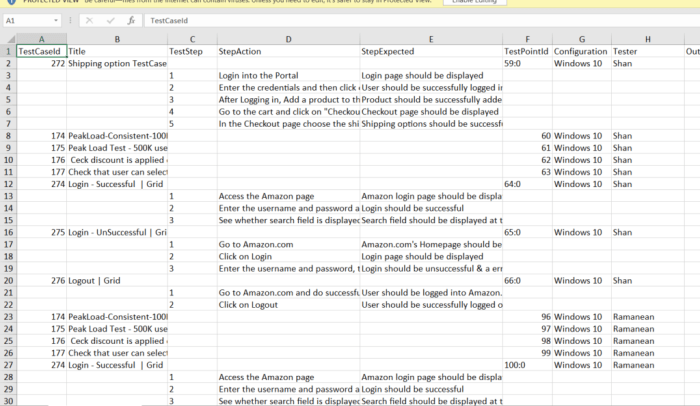Click the Name Box showing A1
This screenshot has height=406, width=700.
(31, 21)
